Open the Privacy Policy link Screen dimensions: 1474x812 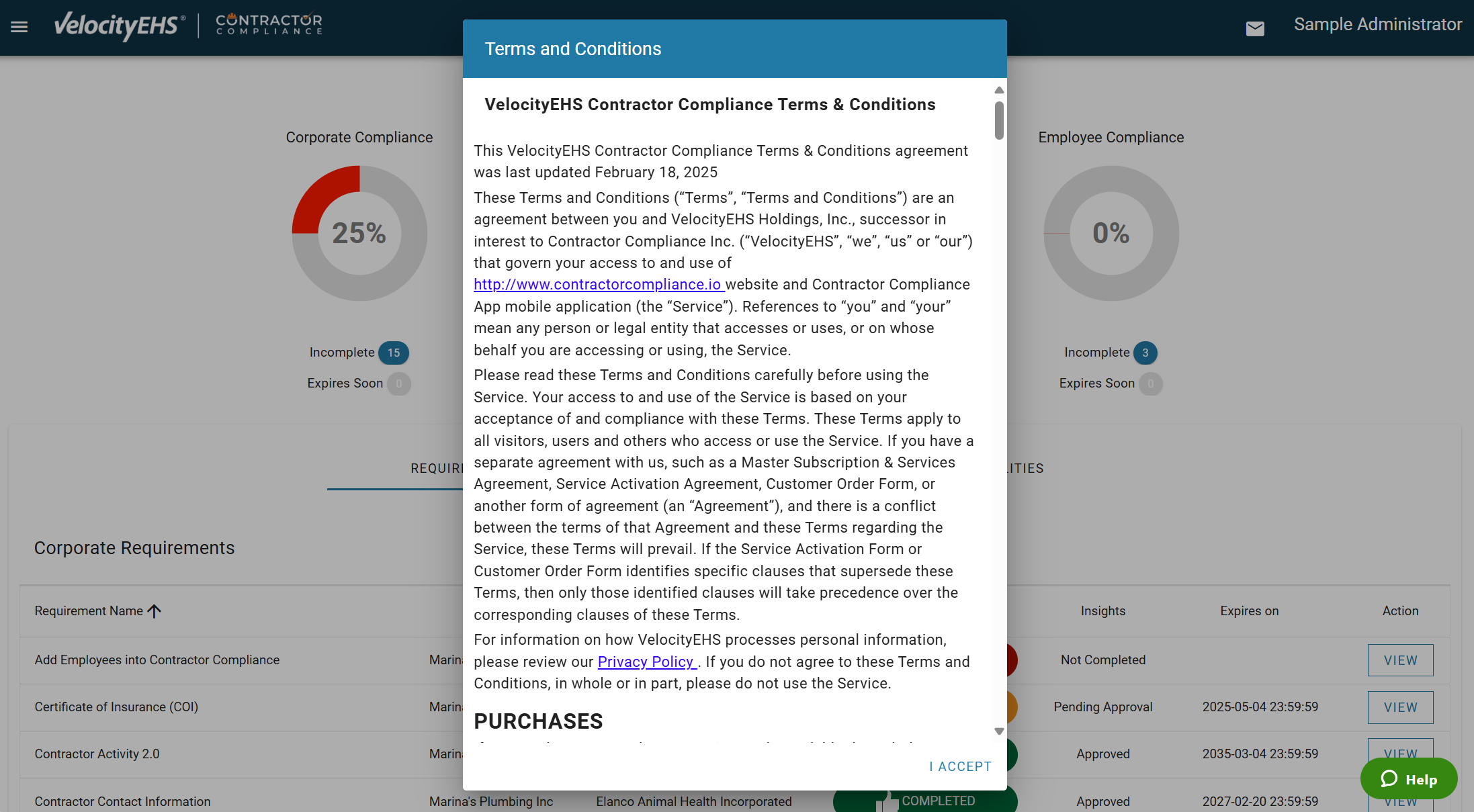[646, 662]
